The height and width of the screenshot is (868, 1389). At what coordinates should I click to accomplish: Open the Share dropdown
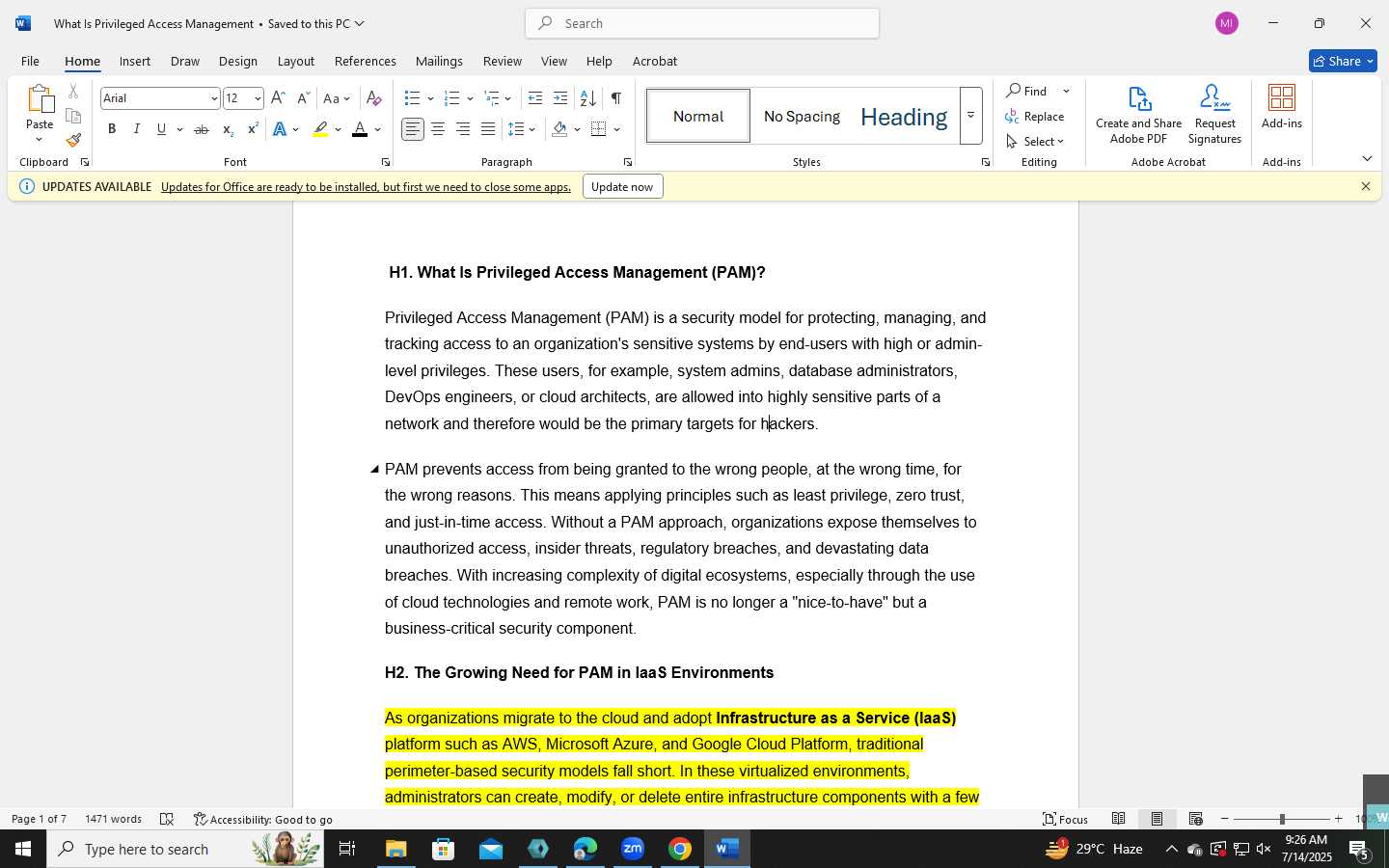1343,61
